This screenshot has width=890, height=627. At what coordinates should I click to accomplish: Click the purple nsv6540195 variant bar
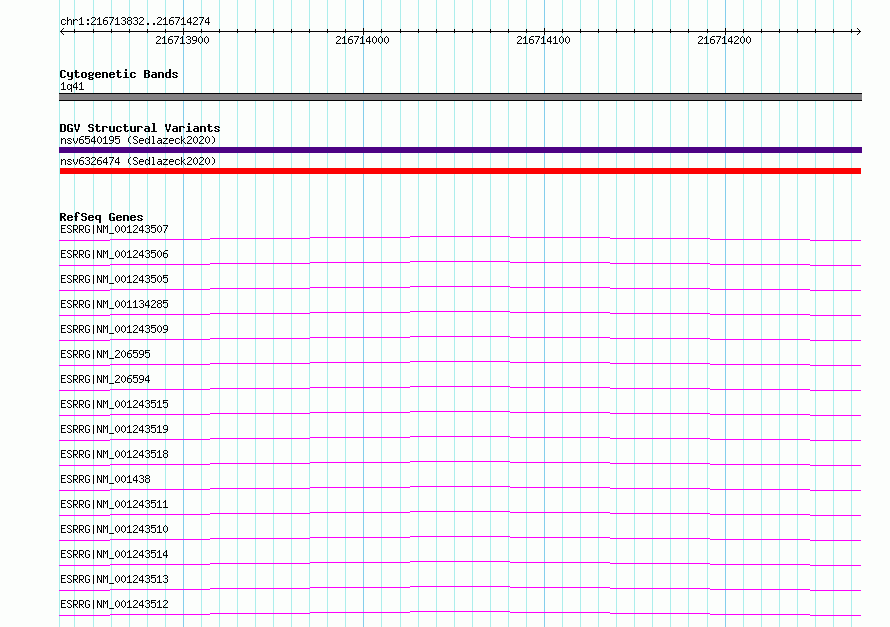pos(460,150)
